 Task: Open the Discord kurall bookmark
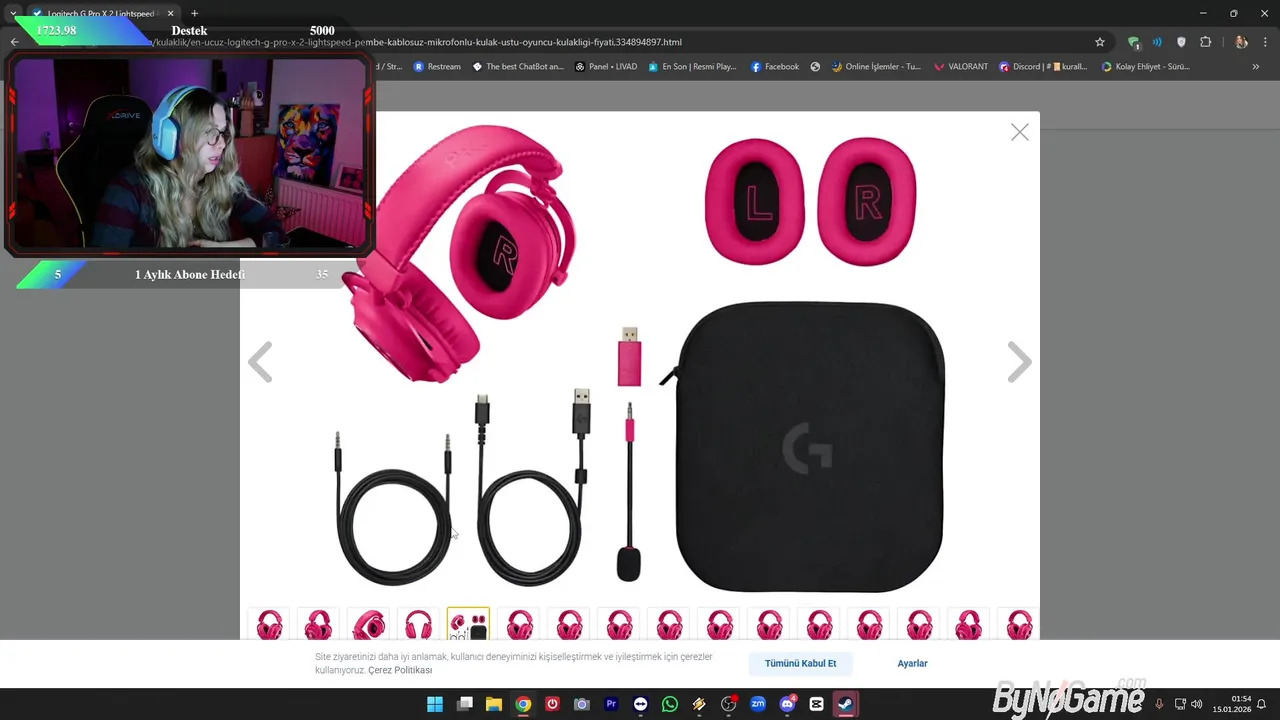point(1043,67)
